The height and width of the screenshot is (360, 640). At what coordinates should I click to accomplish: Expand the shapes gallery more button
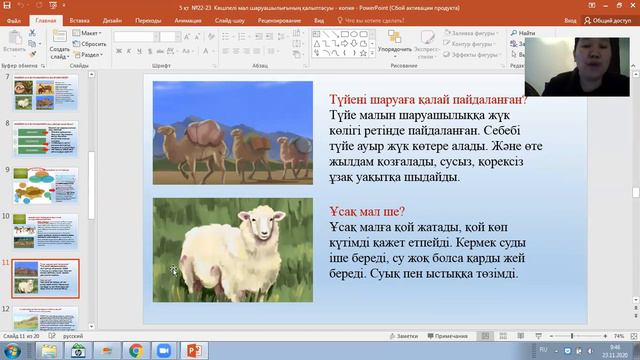coord(372,53)
